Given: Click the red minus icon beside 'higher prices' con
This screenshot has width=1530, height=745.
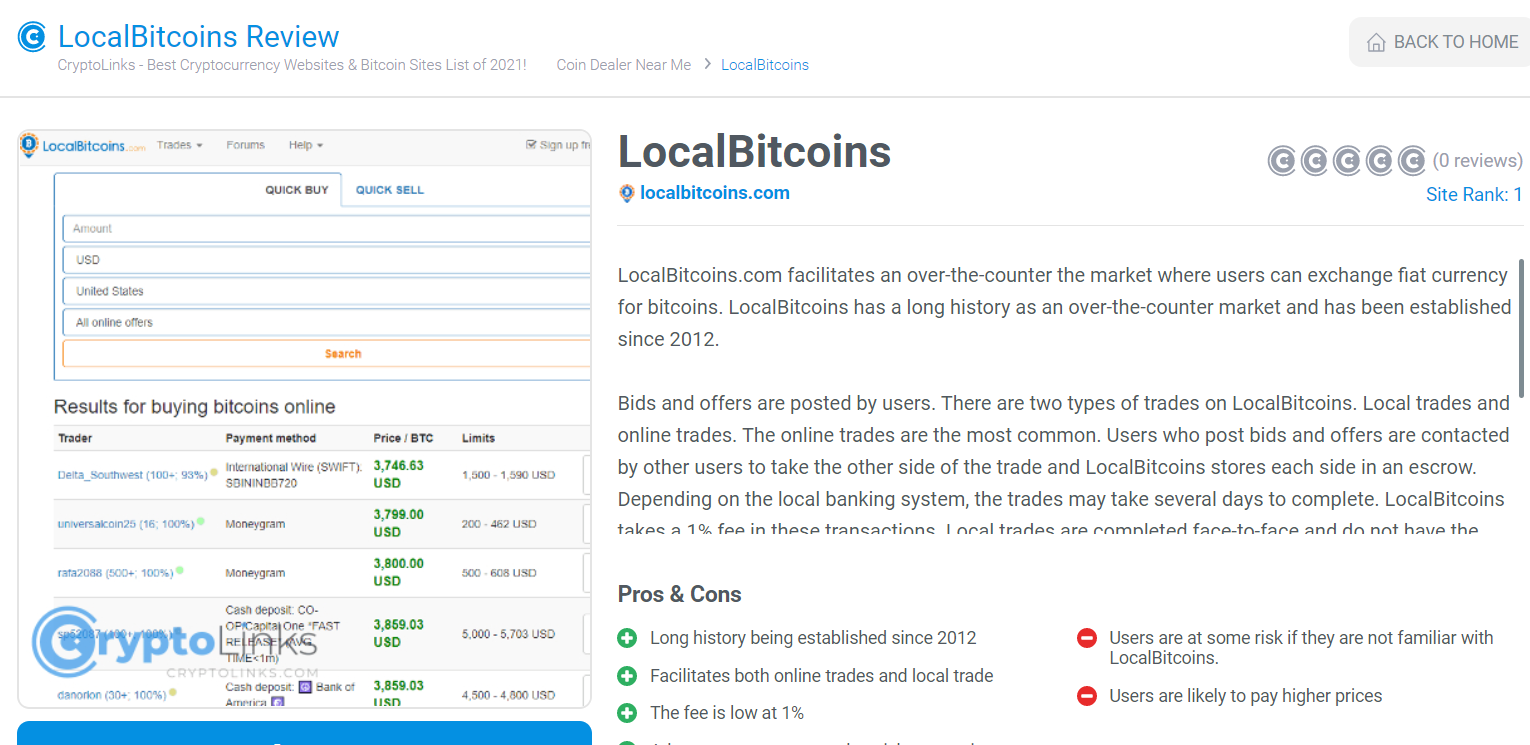Looking at the screenshot, I should (x=1087, y=695).
